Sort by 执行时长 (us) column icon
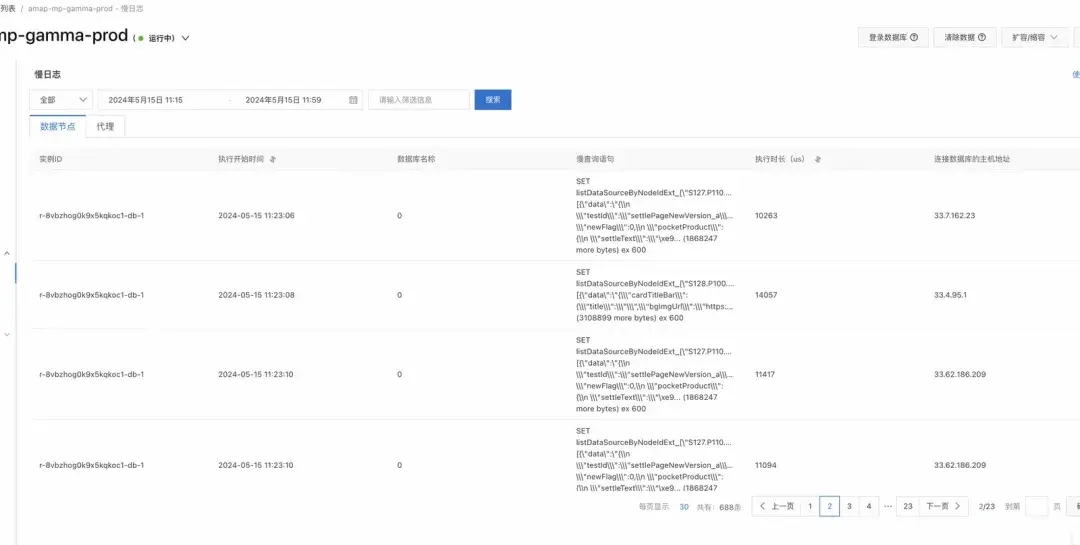Image resolution: width=1080 pixels, height=545 pixels. click(x=818, y=159)
